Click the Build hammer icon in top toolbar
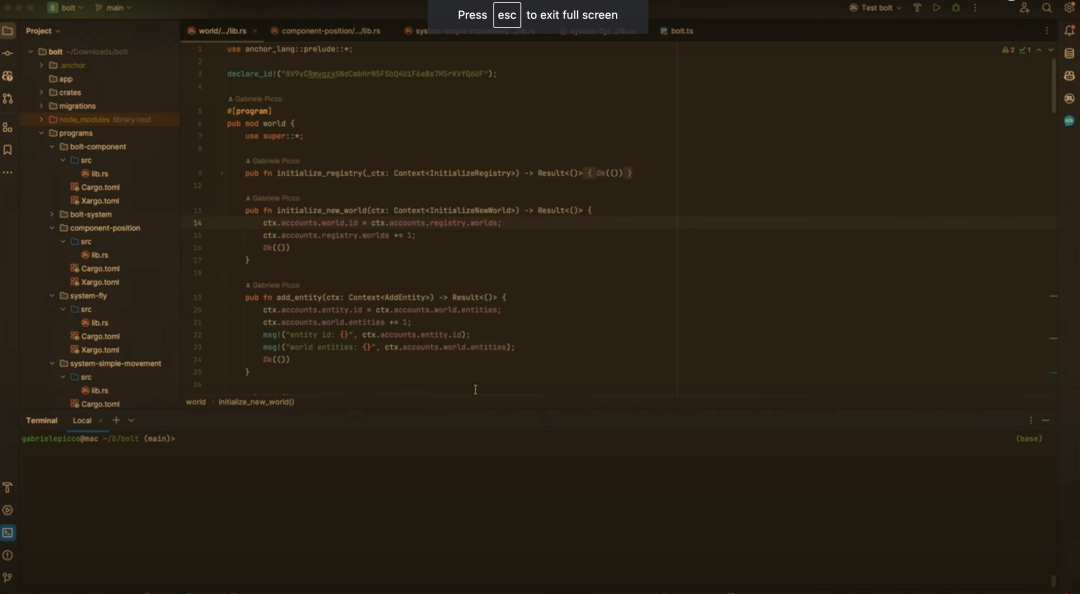The image size is (1080, 594). (917, 8)
